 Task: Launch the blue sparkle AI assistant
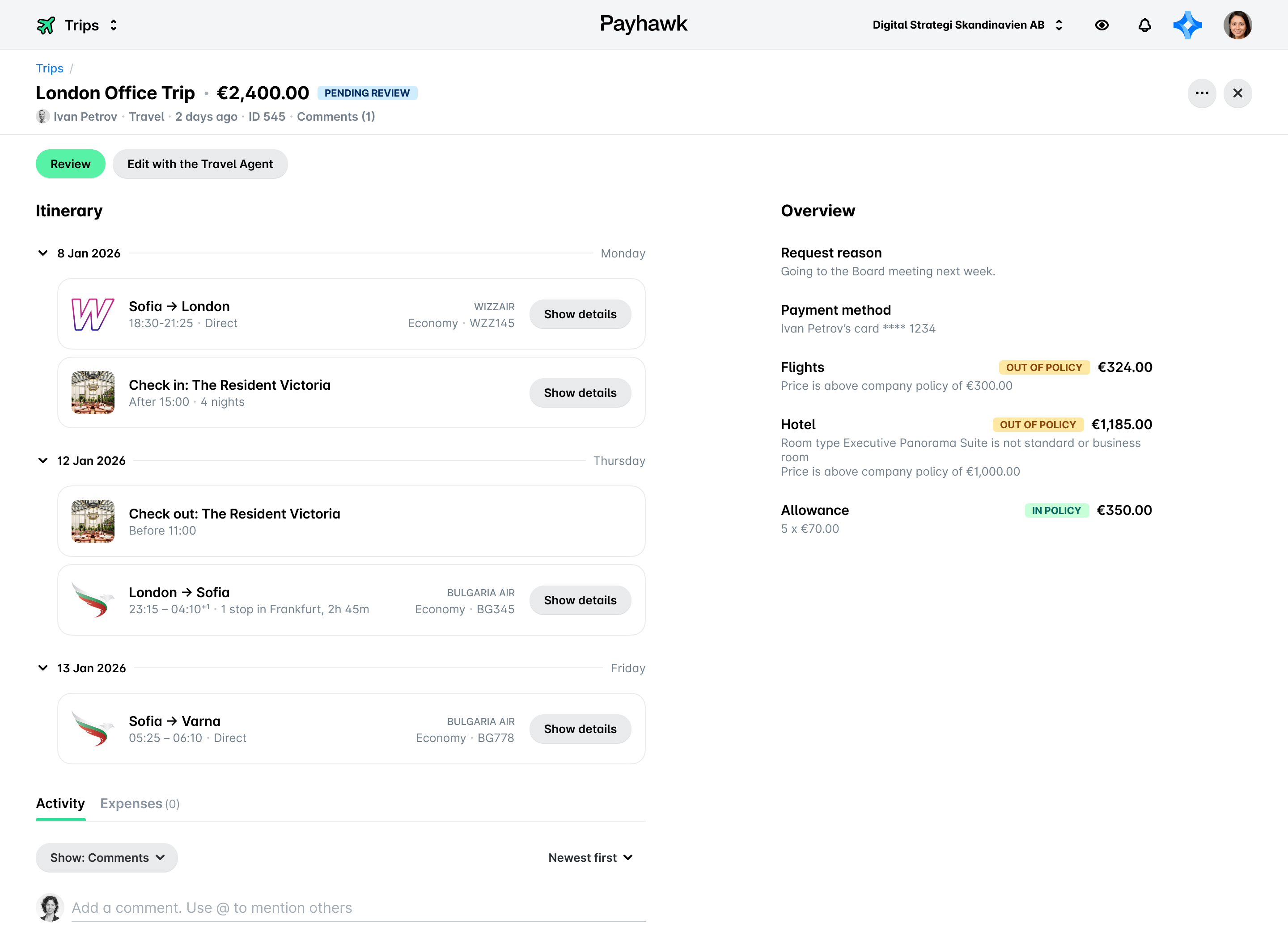pos(1188,25)
